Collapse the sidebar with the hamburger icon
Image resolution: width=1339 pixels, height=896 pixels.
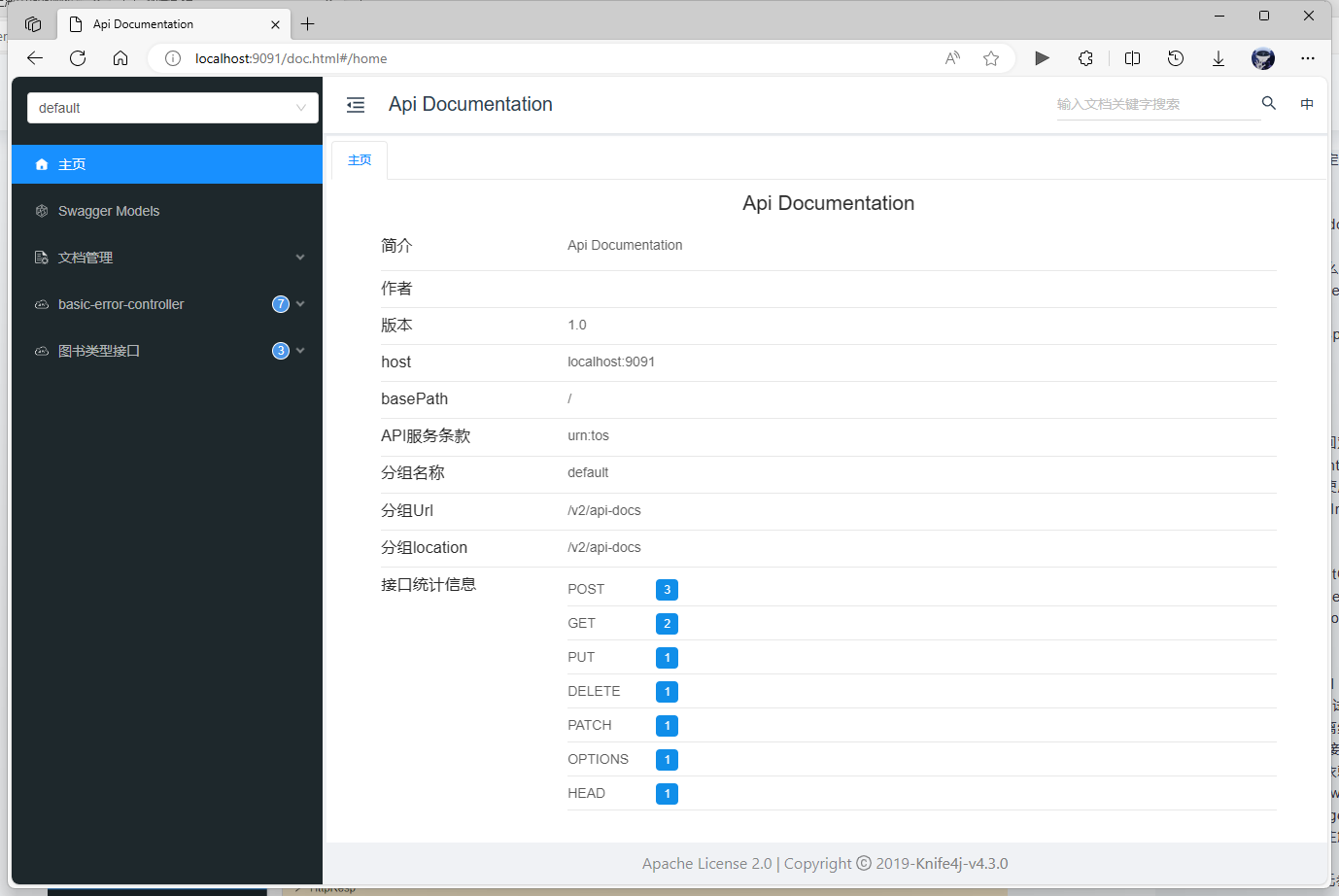pyautogui.click(x=355, y=104)
